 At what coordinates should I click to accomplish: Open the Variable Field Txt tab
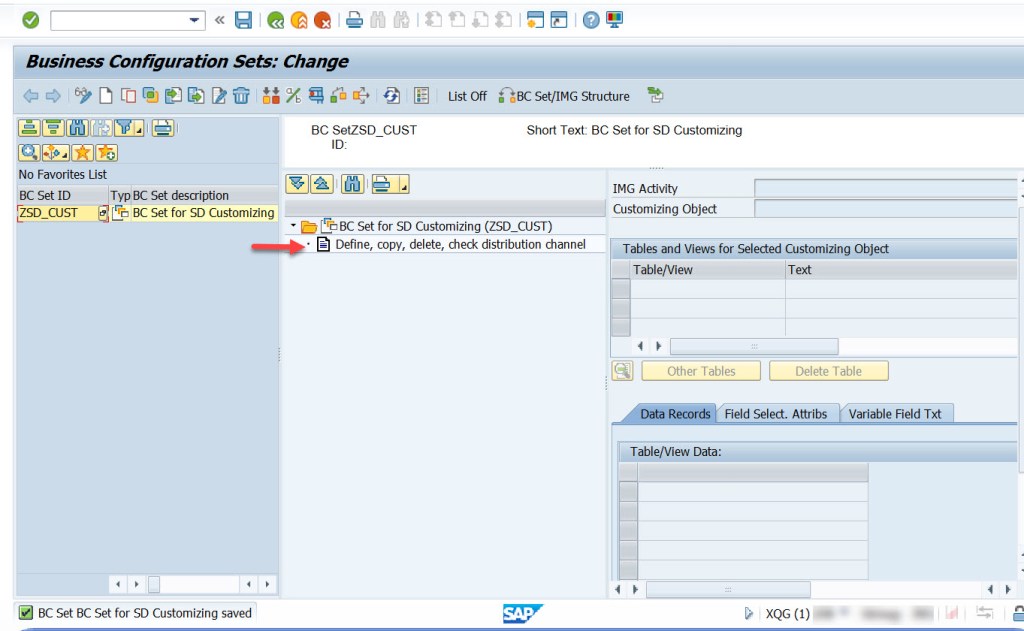897,412
